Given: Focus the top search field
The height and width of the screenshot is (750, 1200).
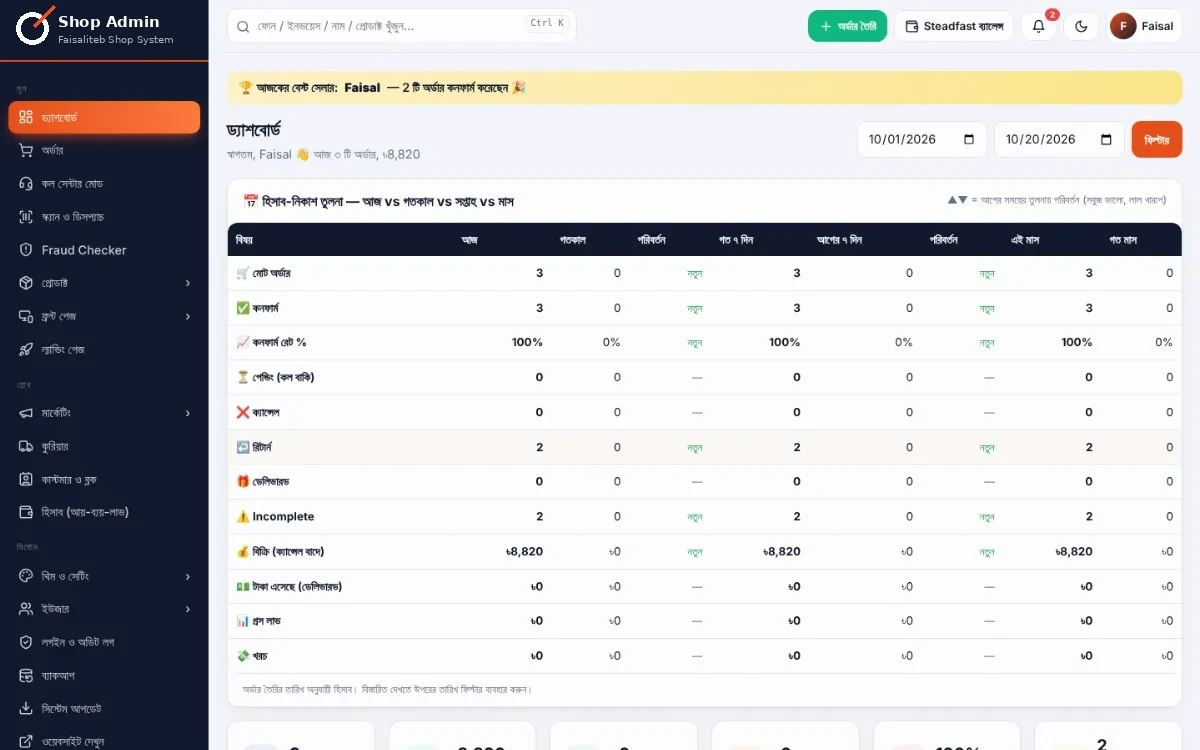Looking at the screenshot, I should (x=402, y=25).
